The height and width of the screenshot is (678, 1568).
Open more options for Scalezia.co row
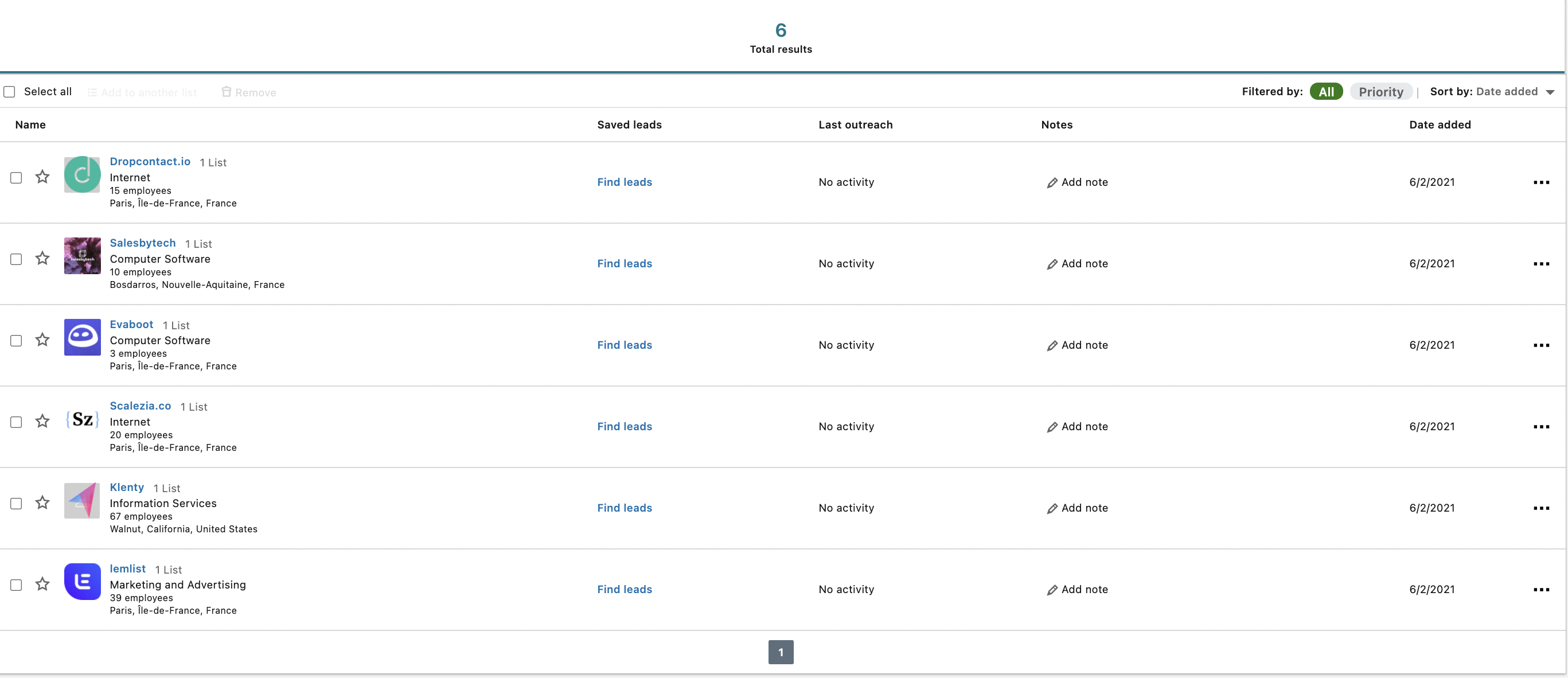point(1541,427)
